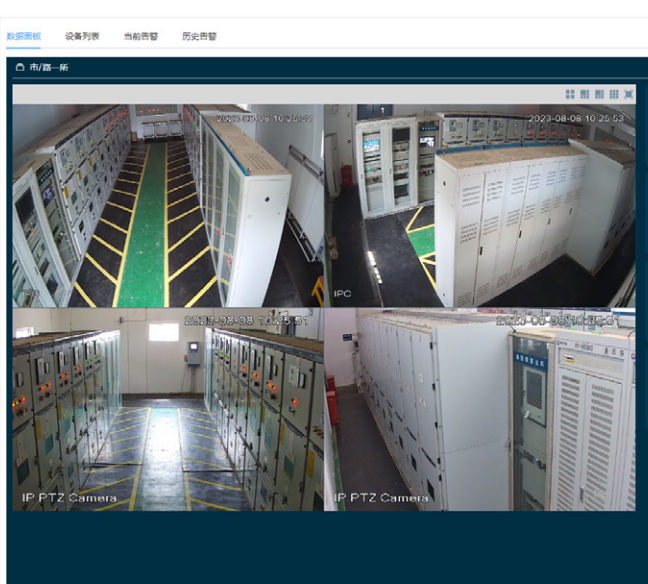
Task: Choose the layout icon left of 3x3 grid
Action: [599, 94]
